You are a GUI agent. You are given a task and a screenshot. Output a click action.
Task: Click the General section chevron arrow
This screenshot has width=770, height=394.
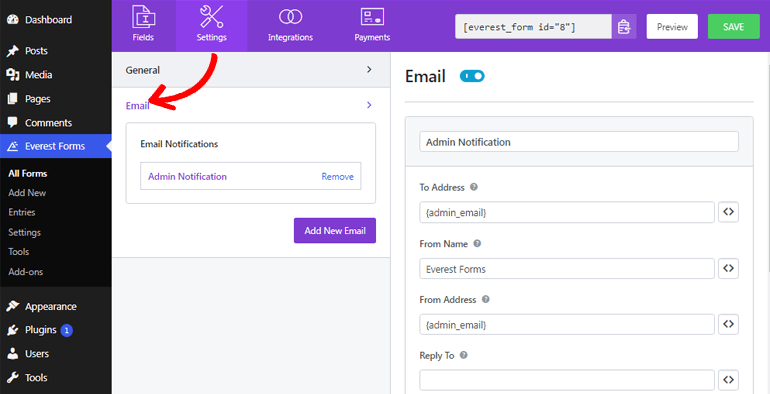pos(369,70)
